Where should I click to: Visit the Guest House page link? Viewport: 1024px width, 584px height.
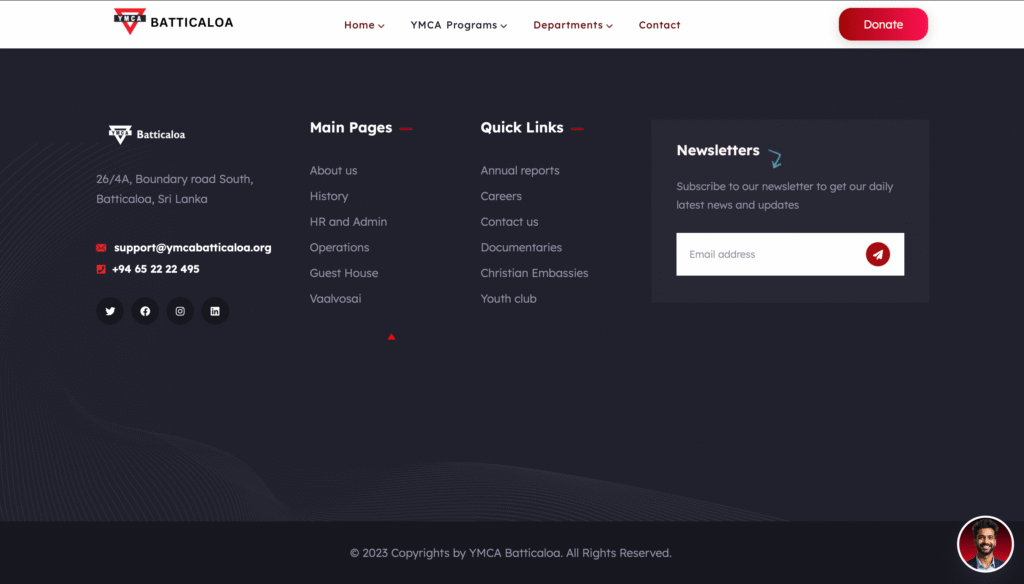click(x=343, y=273)
